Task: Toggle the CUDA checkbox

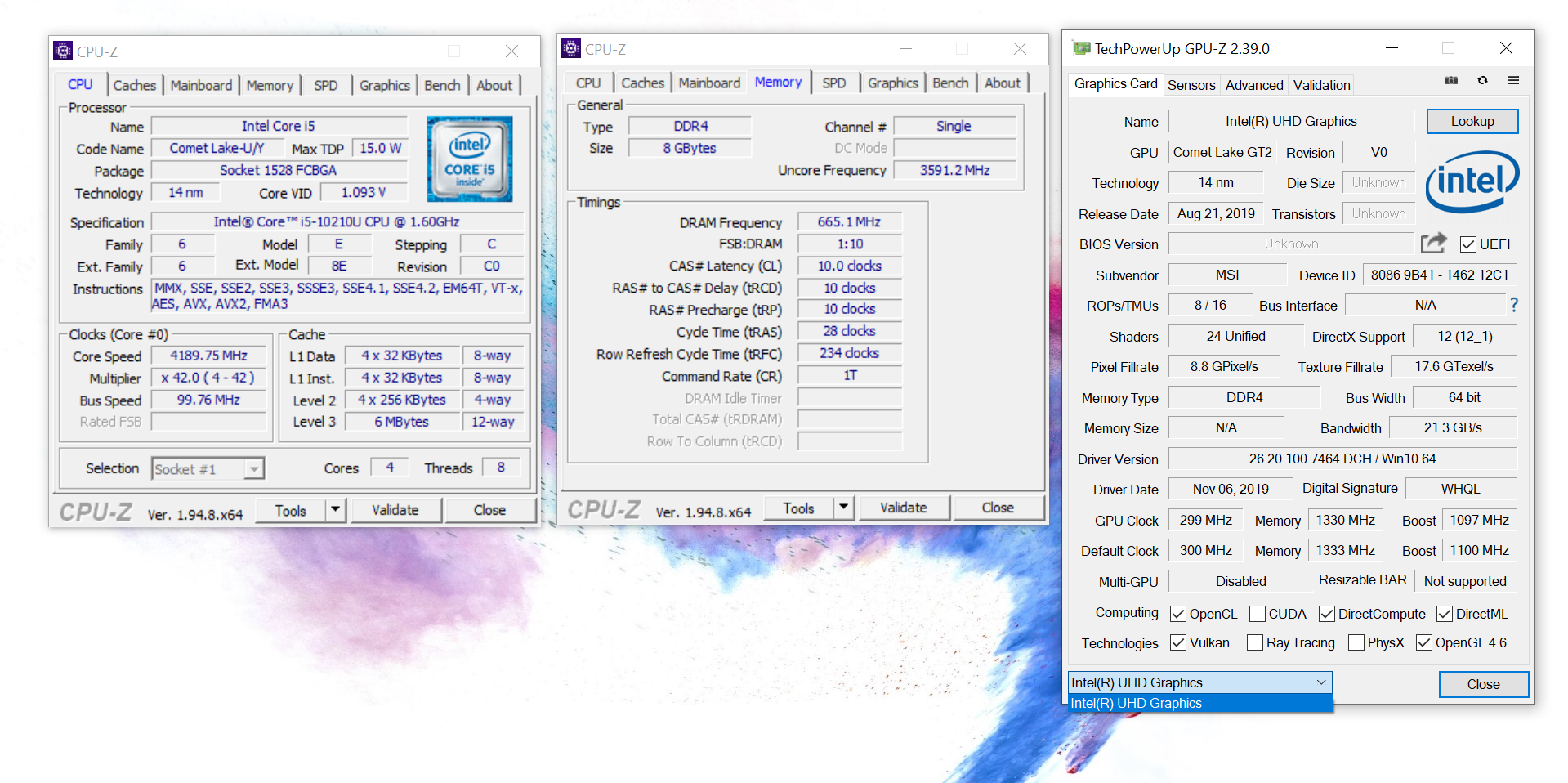Action: click(x=1258, y=614)
